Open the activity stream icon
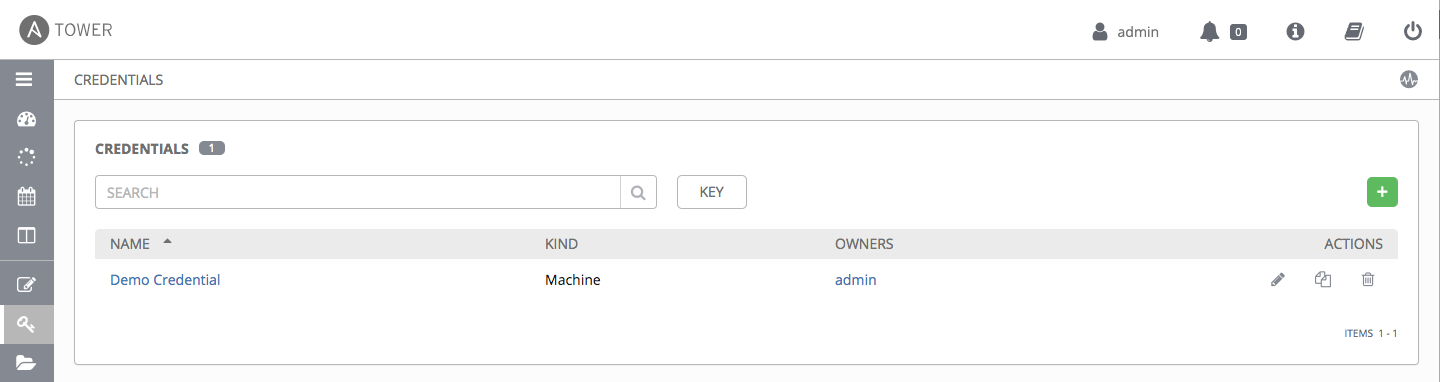1440x382 pixels. (x=1409, y=80)
